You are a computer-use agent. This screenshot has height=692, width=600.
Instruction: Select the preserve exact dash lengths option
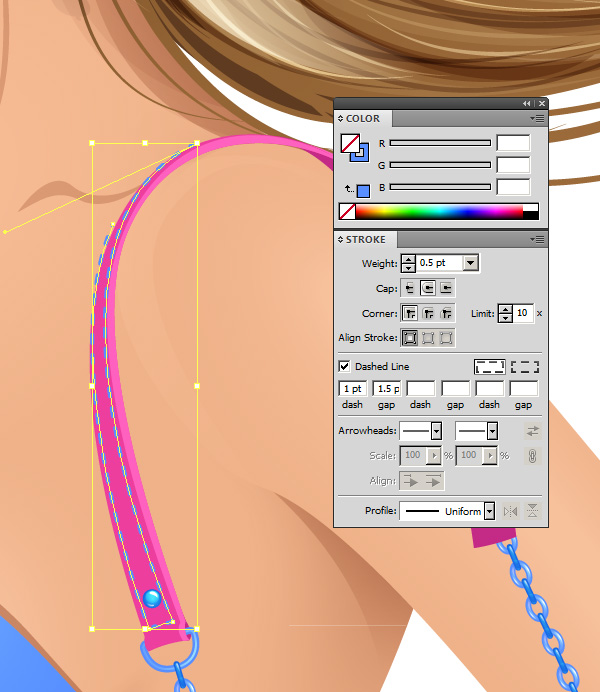click(489, 367)
